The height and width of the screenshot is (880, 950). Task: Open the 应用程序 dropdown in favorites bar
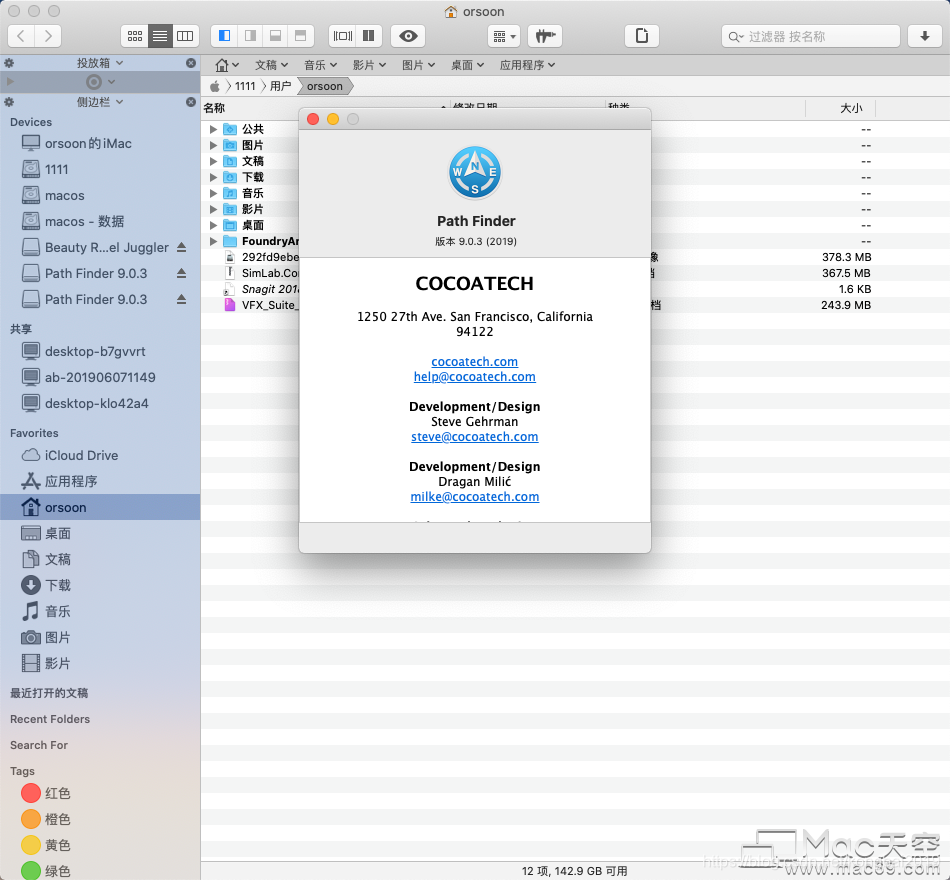tap(527, 65)
